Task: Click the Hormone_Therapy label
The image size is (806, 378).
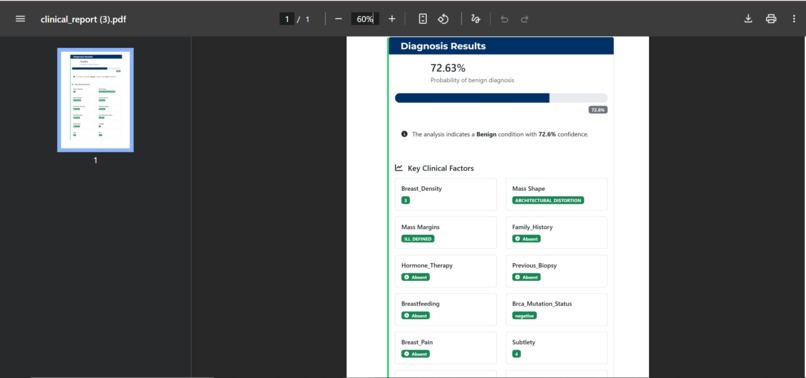Action: pos(427,265)
